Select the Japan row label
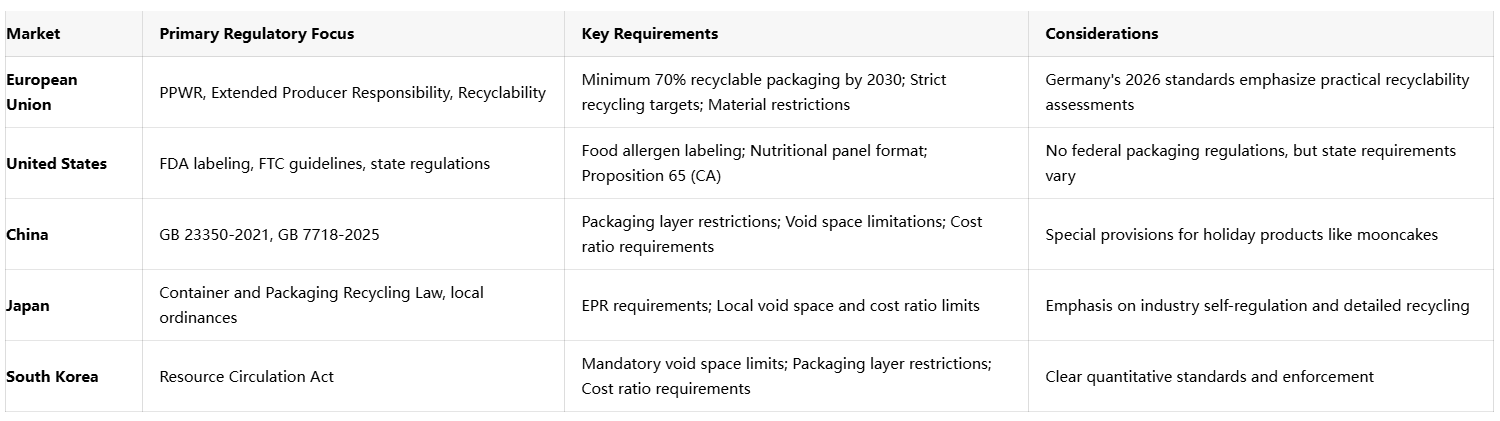 (27, 306)
